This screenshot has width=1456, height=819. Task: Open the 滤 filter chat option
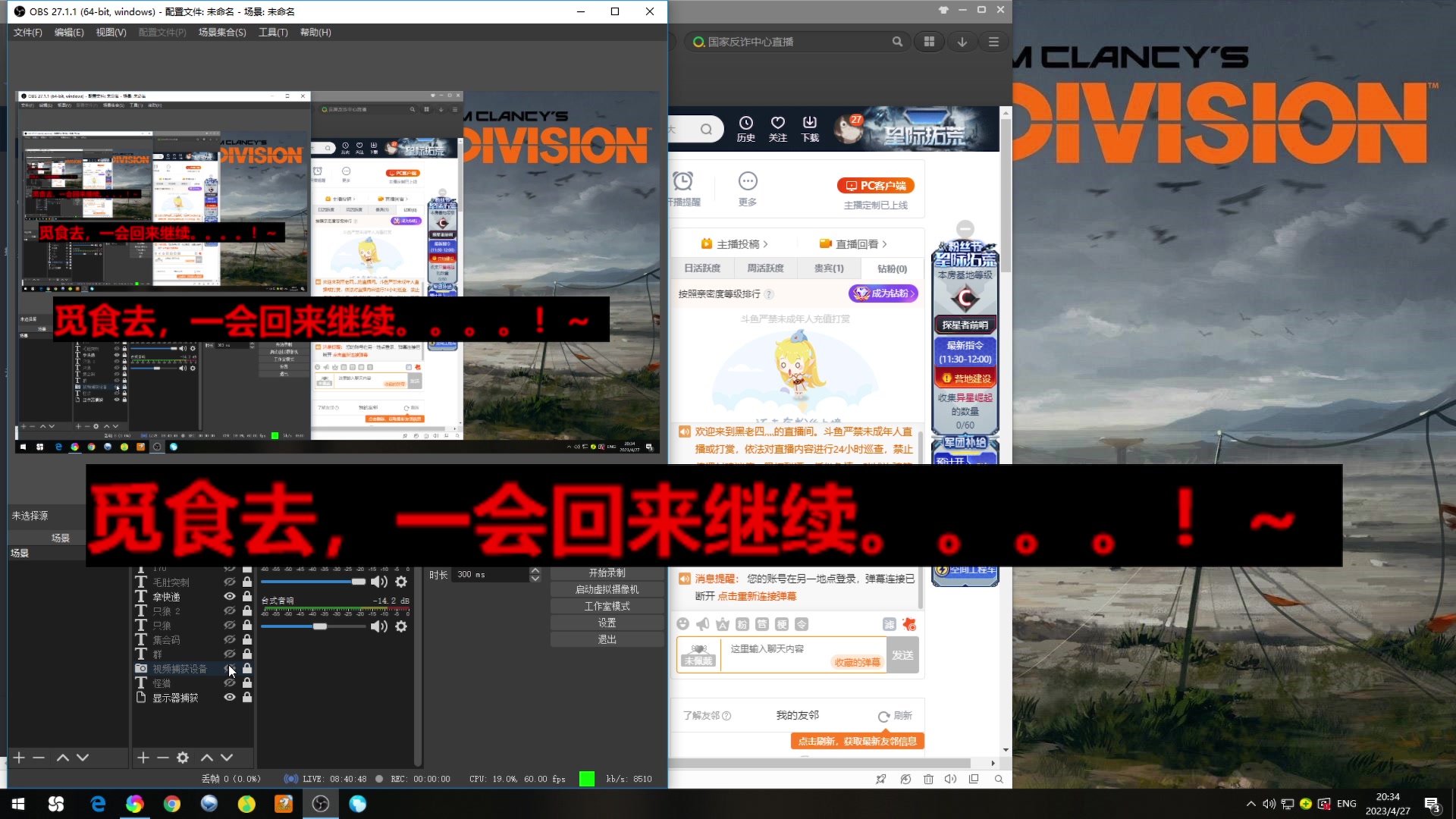click(890, 624)
